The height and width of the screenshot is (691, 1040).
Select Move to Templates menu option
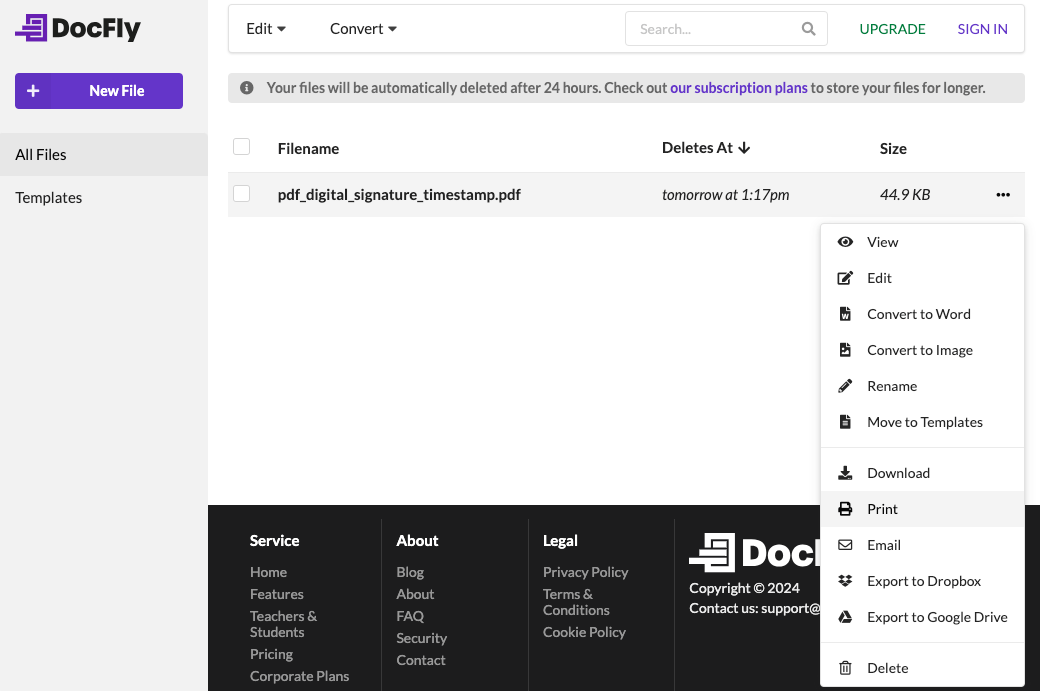click(x=924, y=422)
